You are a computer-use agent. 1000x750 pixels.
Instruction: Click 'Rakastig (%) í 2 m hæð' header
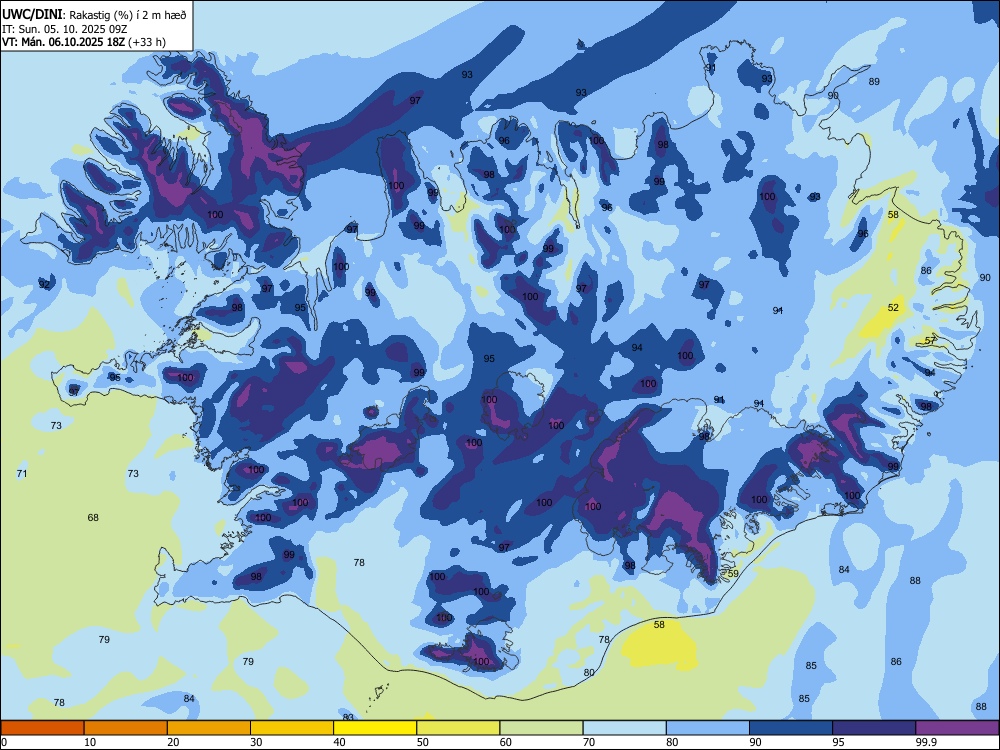tap(128, 15)
